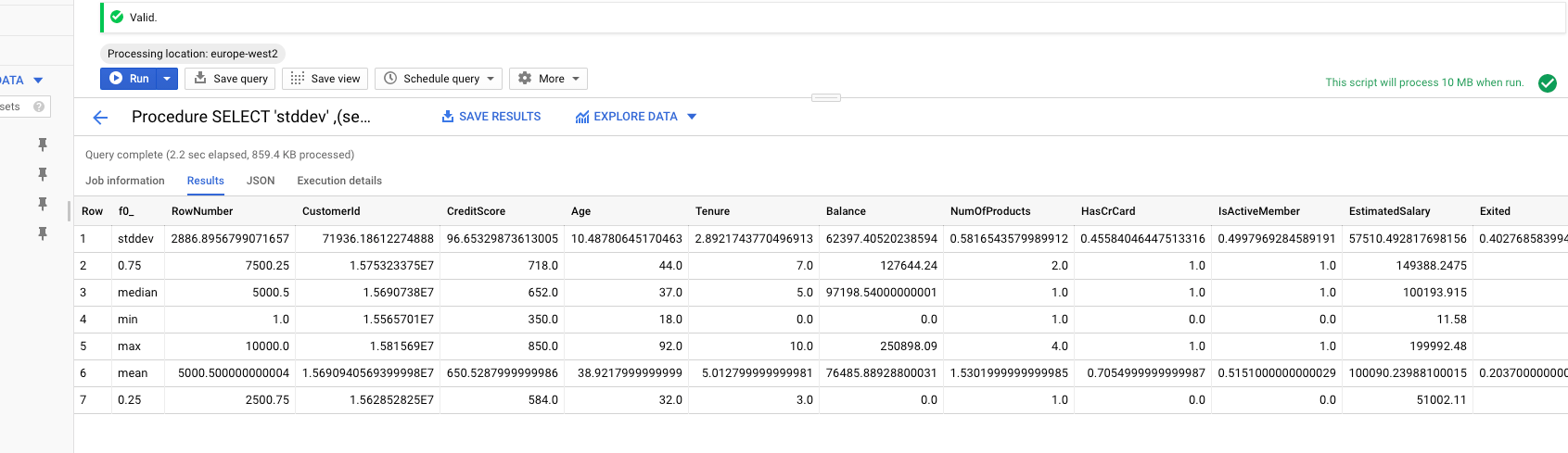Screen dimensions: 1568x453
Task: Click the CreditScore column header
Action: coord(476,211)
